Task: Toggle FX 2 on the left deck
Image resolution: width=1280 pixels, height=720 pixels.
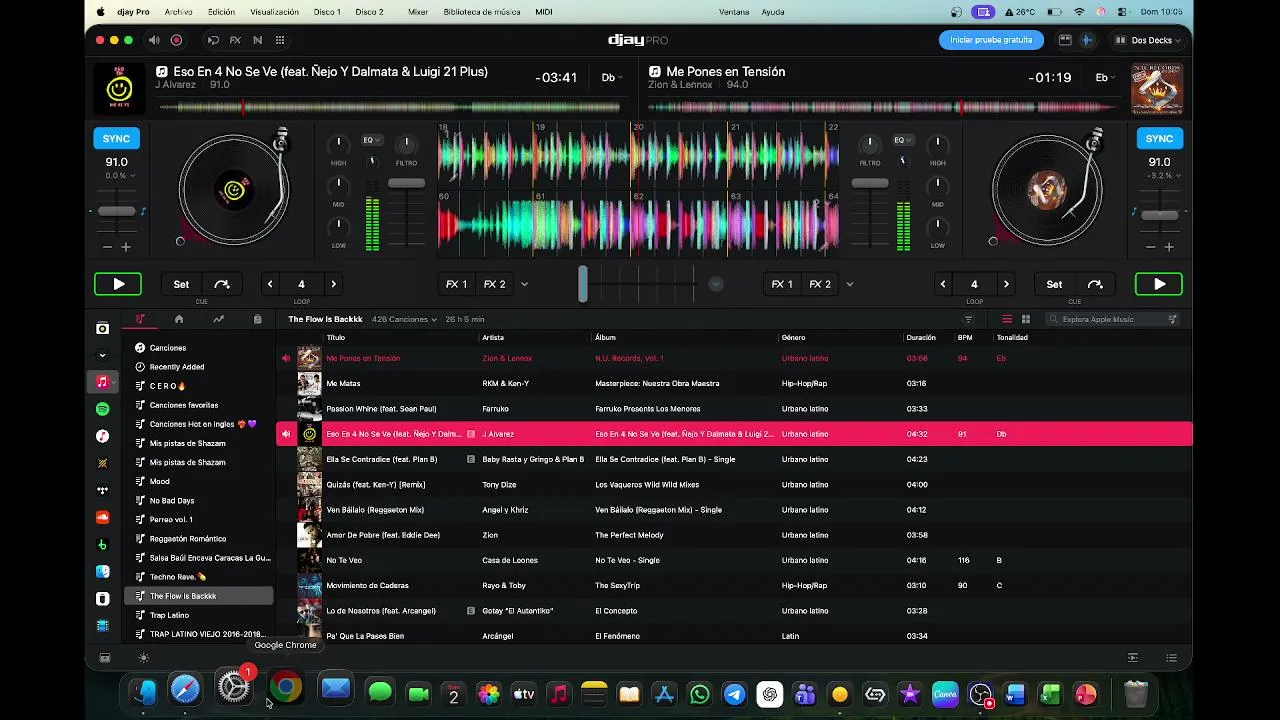Action: click(494, 284)
